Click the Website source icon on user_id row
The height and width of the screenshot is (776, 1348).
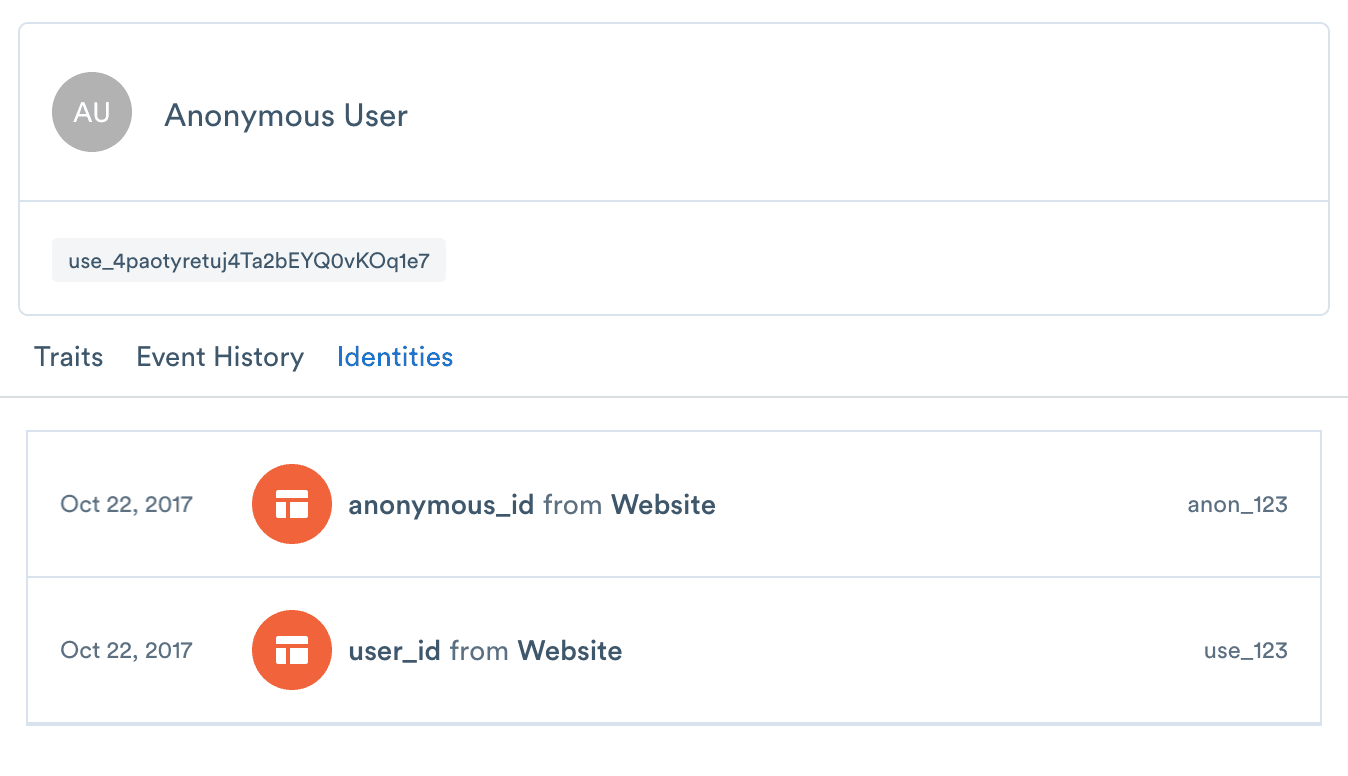point(291,650)
